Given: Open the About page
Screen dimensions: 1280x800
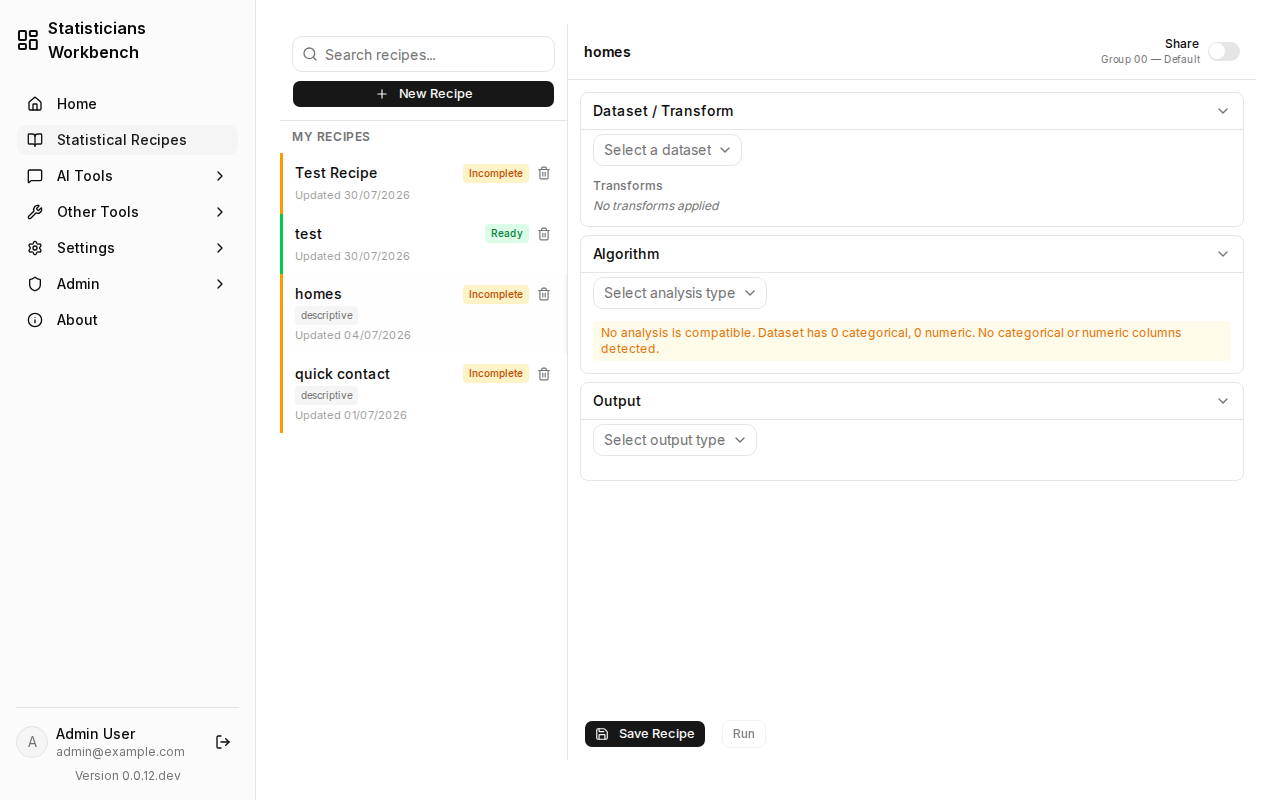Looking at the screenshot, I should [127, 320].
